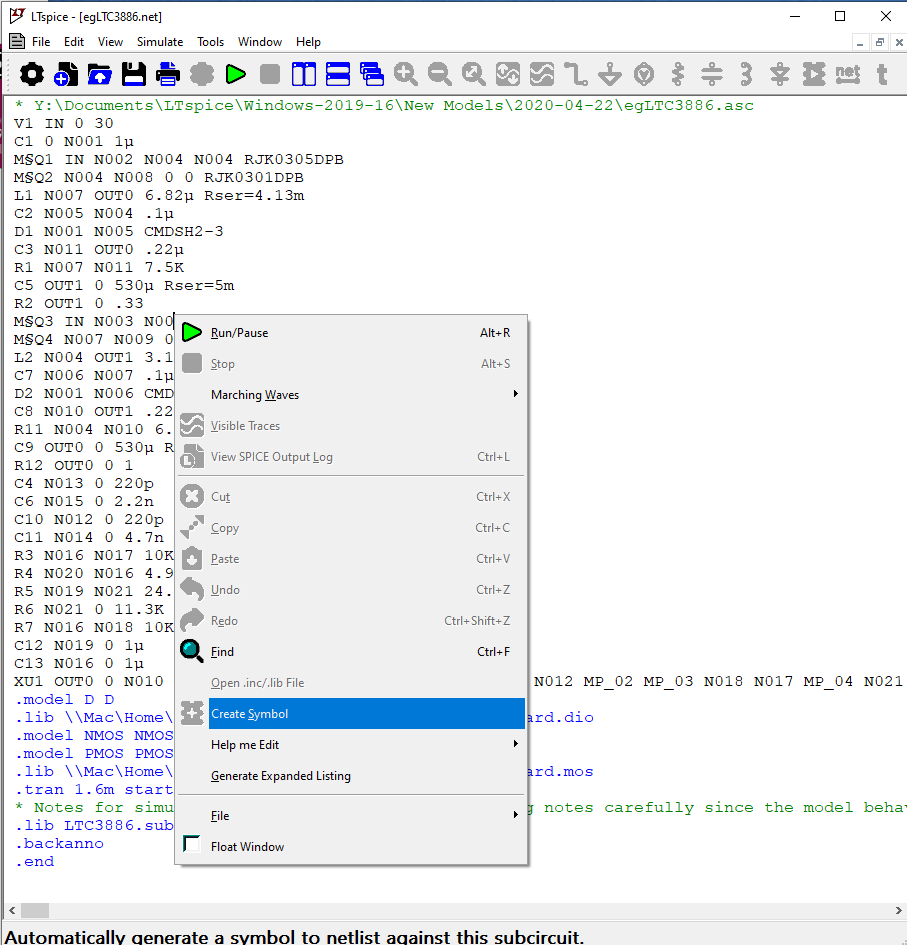This screenshot has height=945, width=907.
Task: Choose Generate Expanded Listing
Action: tap(281, 776)
